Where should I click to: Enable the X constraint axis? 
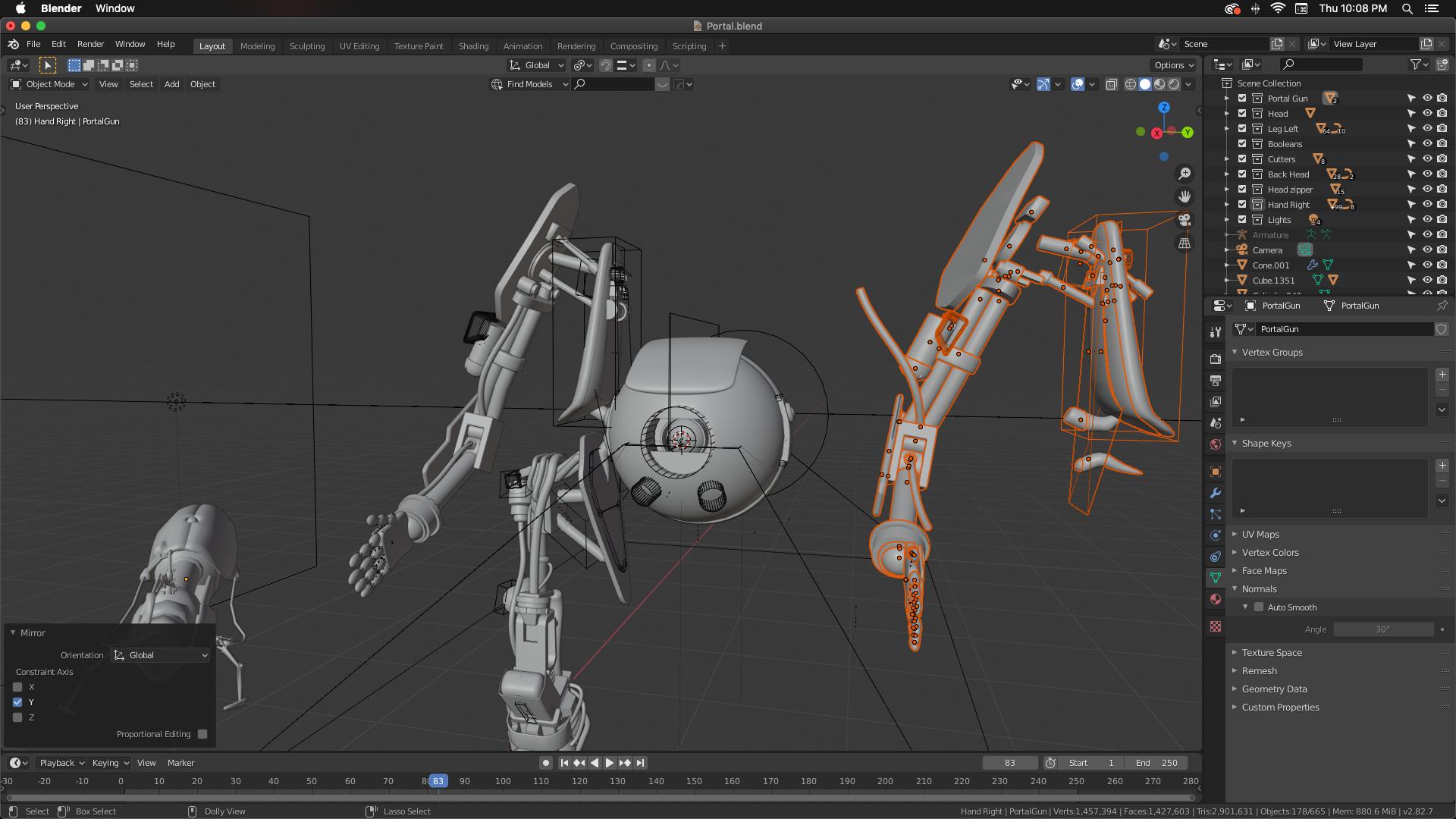point(17,687)
